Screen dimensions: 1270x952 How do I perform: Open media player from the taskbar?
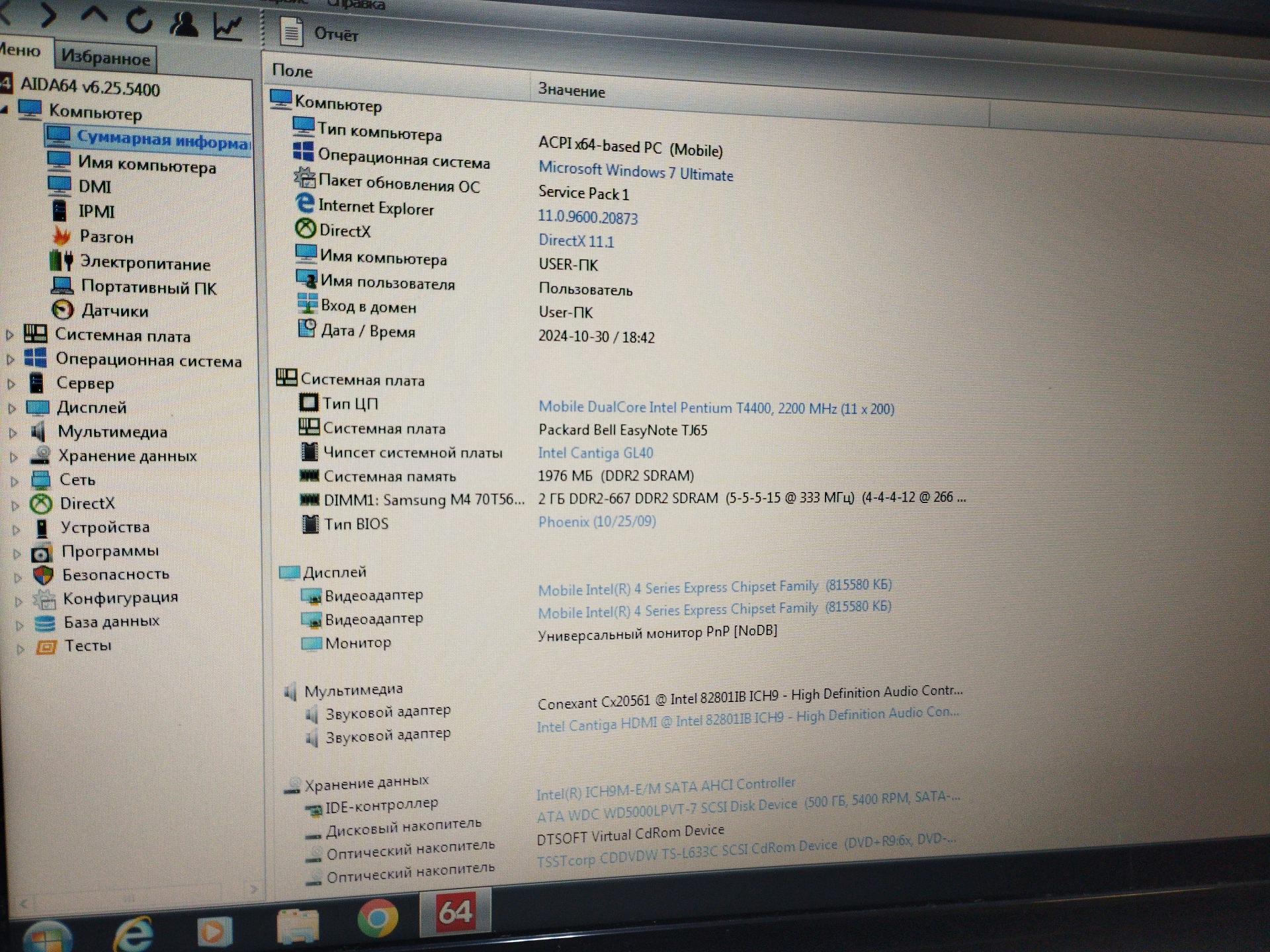214,932
